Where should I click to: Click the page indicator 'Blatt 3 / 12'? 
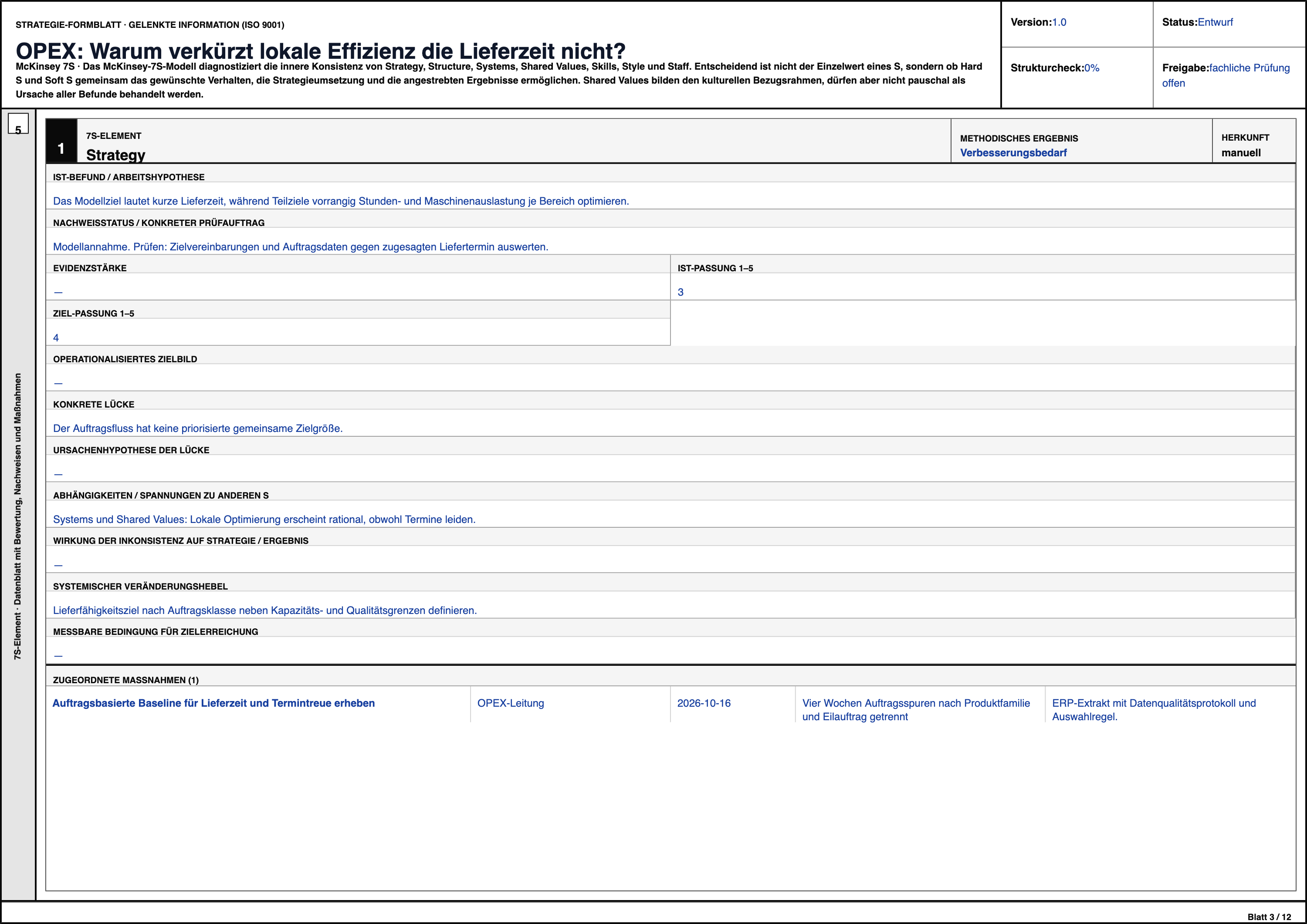pyautogui.click(x=1270, y=917)
